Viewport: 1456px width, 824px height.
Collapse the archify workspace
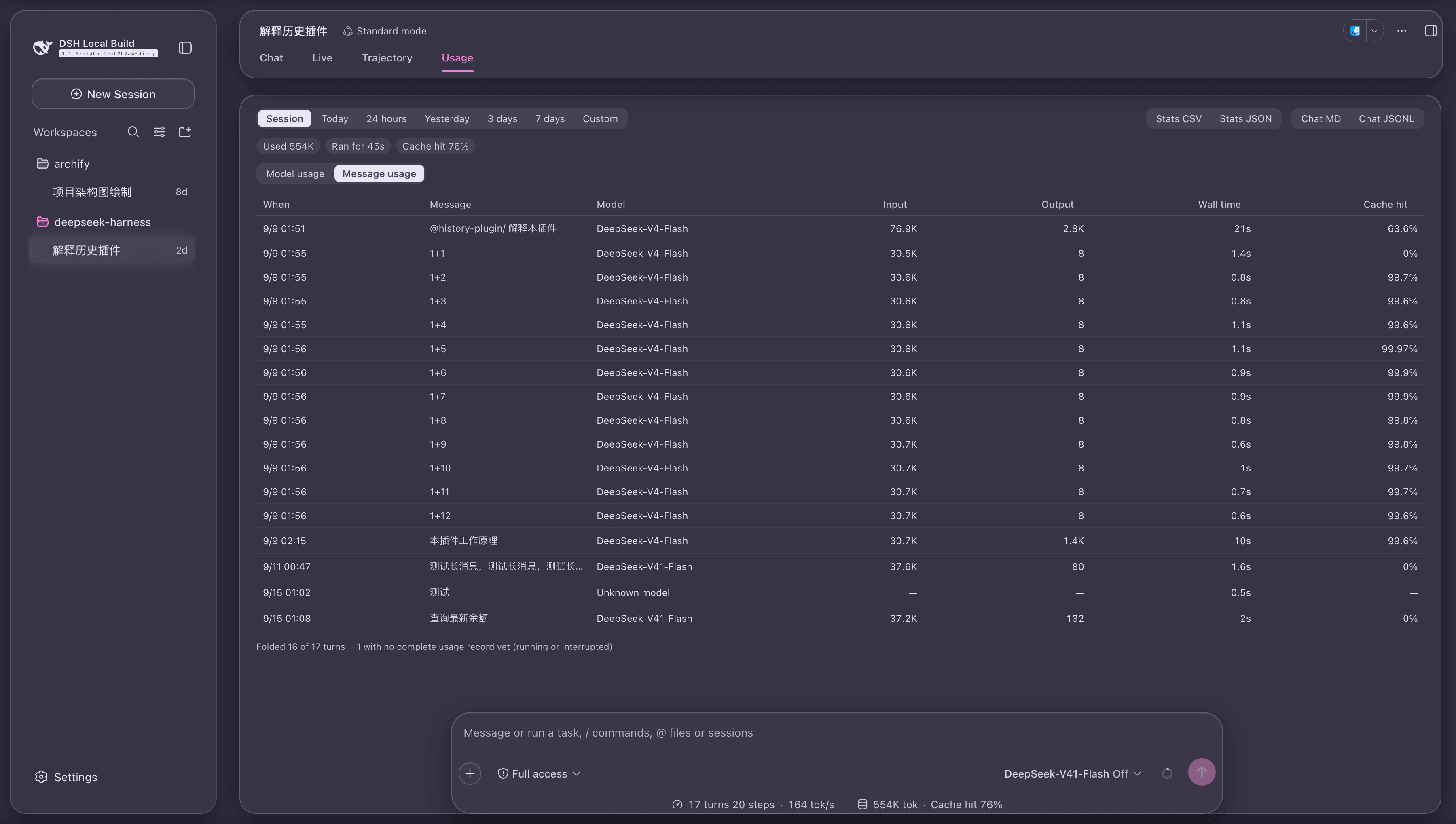(113, 164)
